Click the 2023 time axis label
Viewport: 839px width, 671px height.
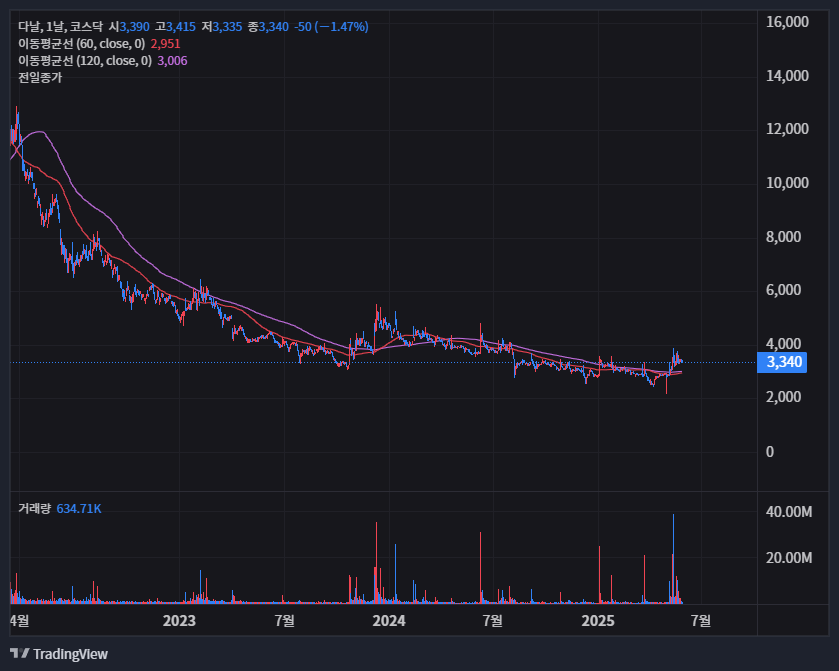coord(179,621)
